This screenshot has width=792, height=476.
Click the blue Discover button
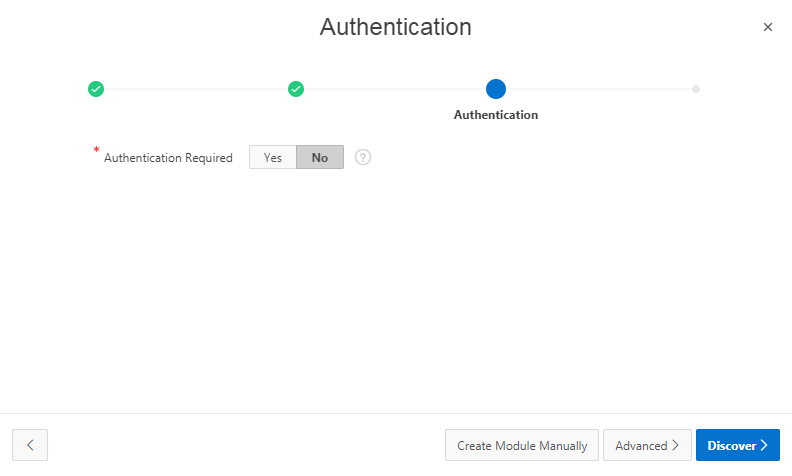pos(737,445)
